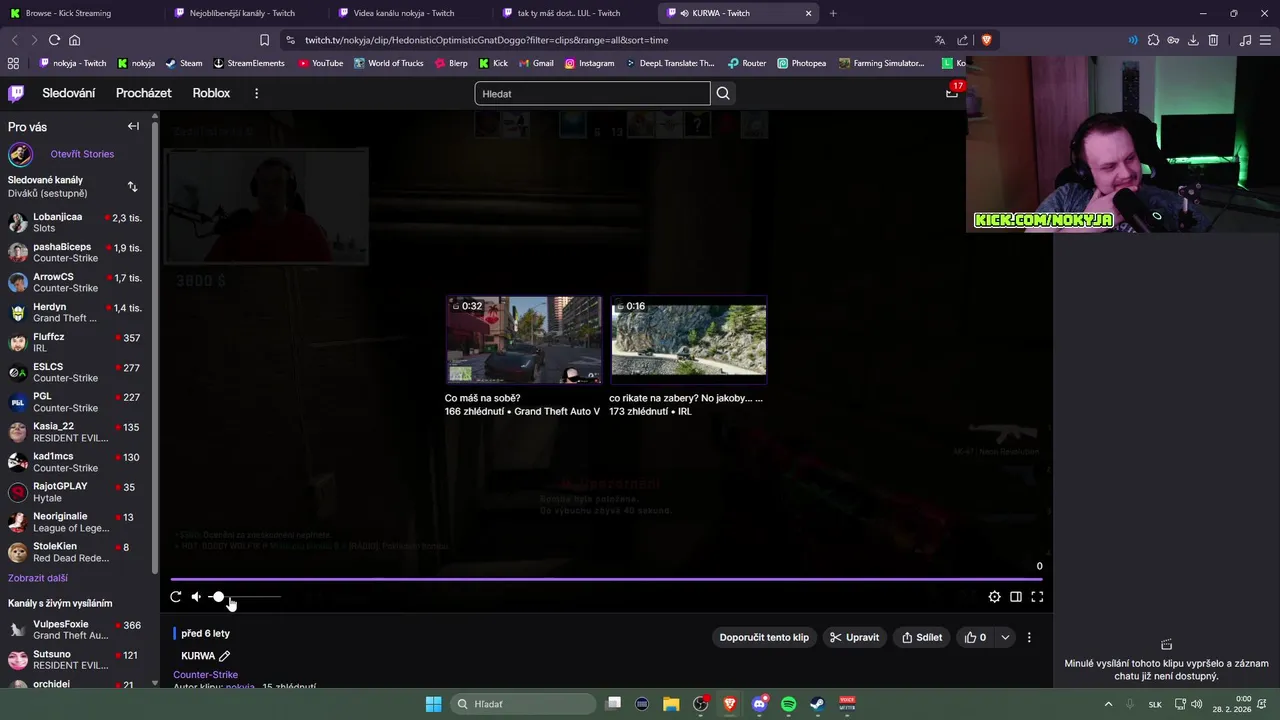Image resolution: width=1280 pixels, height=720 pixels.
Task: Open a new browser tab
Action: 833,13
